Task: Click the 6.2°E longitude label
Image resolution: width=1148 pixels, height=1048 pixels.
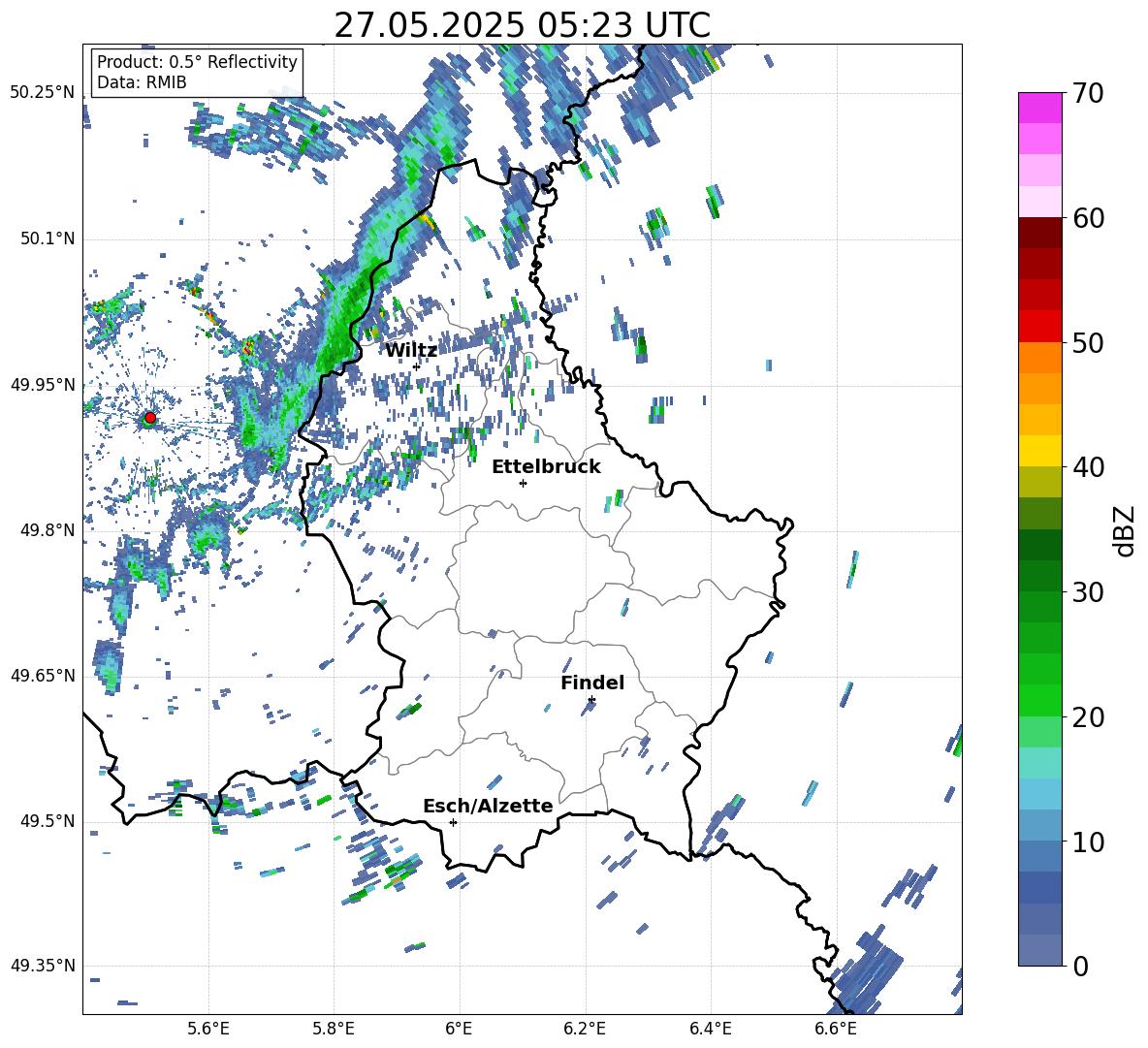Action: 585,1029
